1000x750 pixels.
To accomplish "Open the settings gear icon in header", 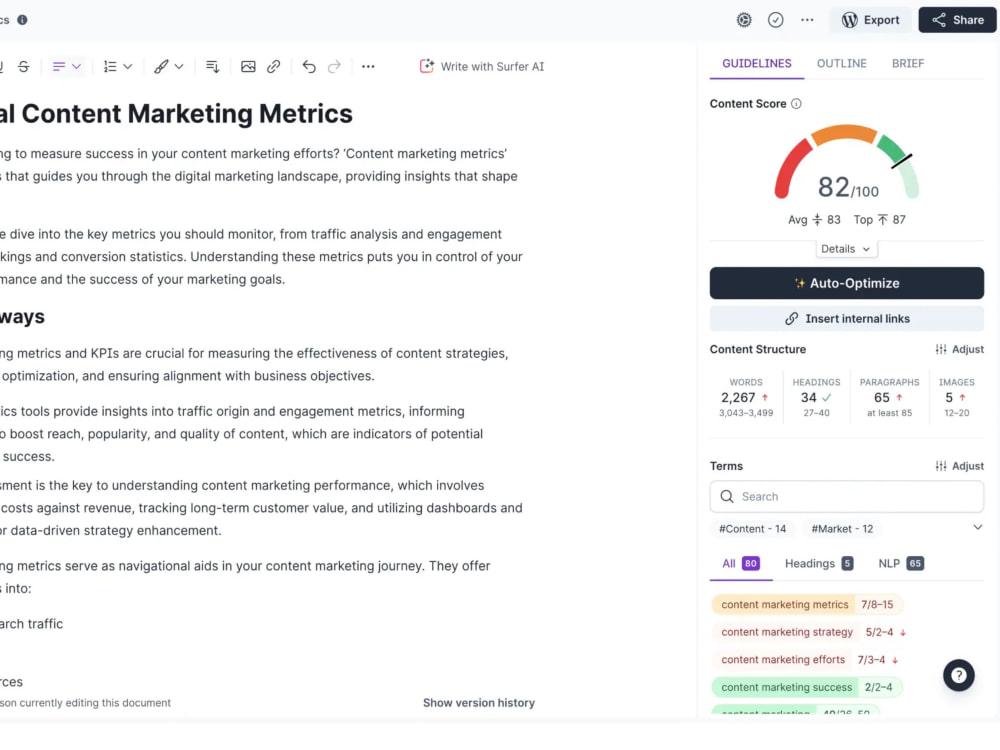I will click(x=744, y=20).
